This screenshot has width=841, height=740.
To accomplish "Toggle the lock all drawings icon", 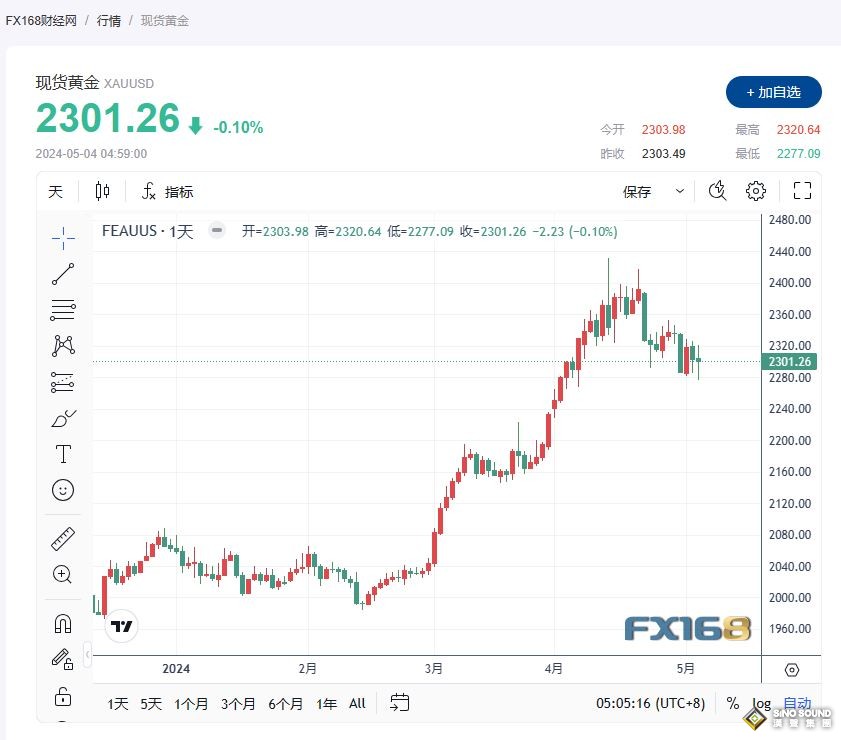I will coord(63,698).
